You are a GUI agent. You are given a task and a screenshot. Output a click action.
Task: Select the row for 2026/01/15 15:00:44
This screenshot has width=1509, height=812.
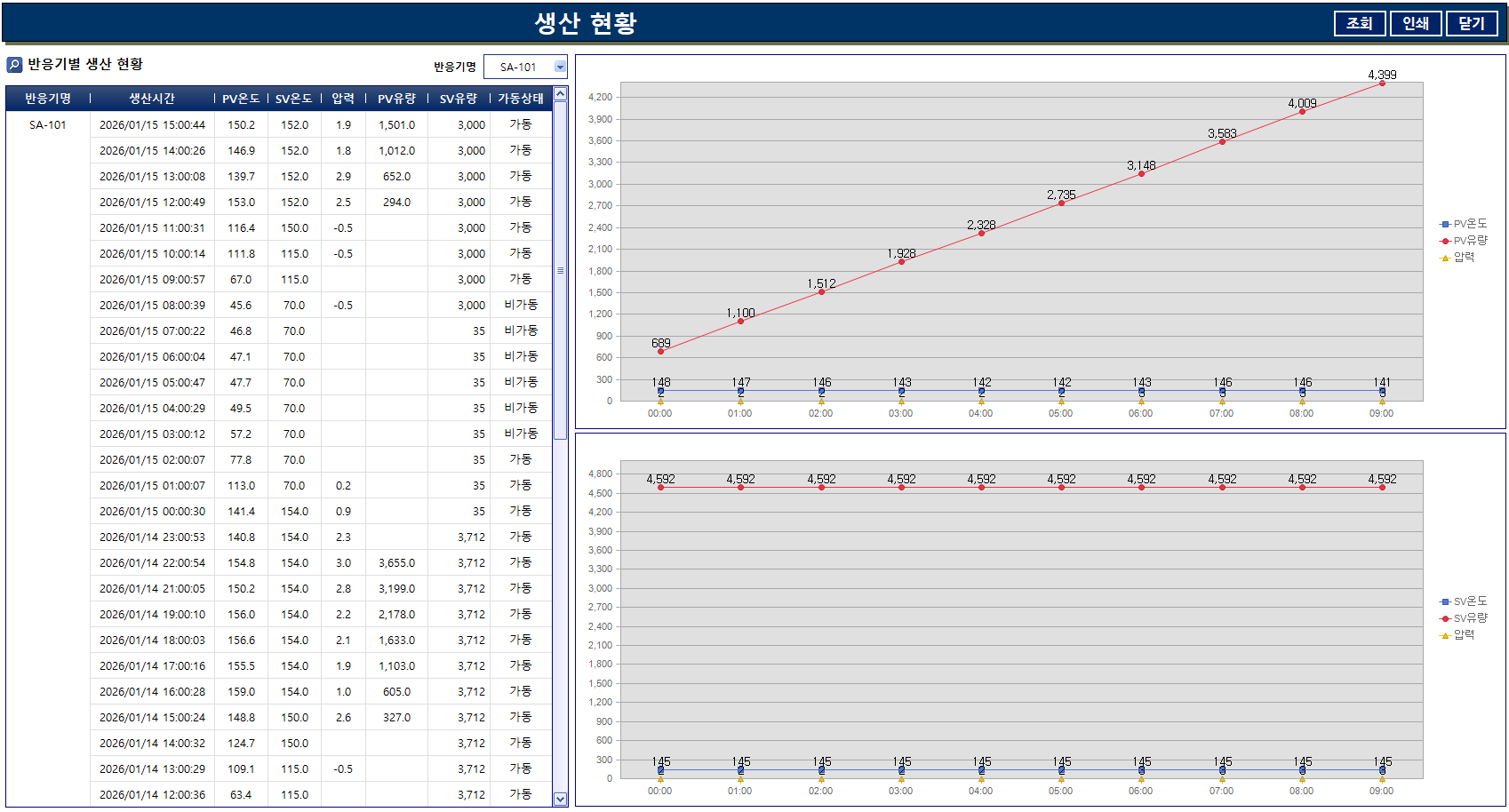(x=152, y=125)
